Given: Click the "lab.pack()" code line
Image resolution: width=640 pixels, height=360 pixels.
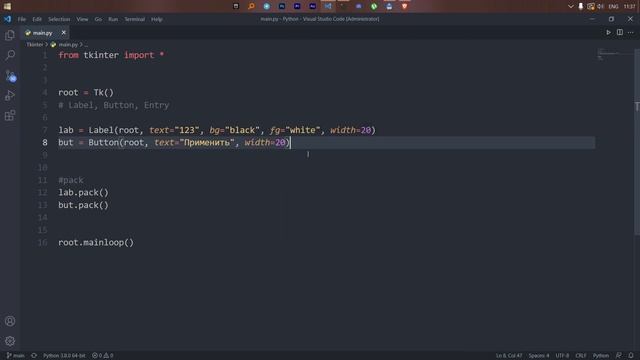Looking at the screenshot, I should pos(83,192).
